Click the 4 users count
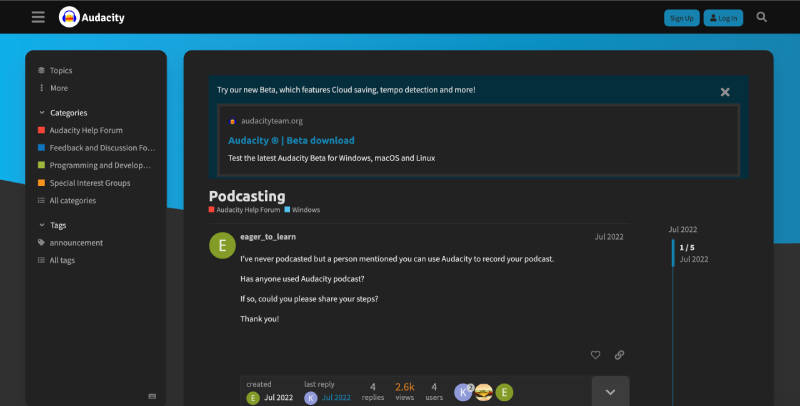Viewport: 800px width, 406px height. pyautogui.click(x=434, y=391)
